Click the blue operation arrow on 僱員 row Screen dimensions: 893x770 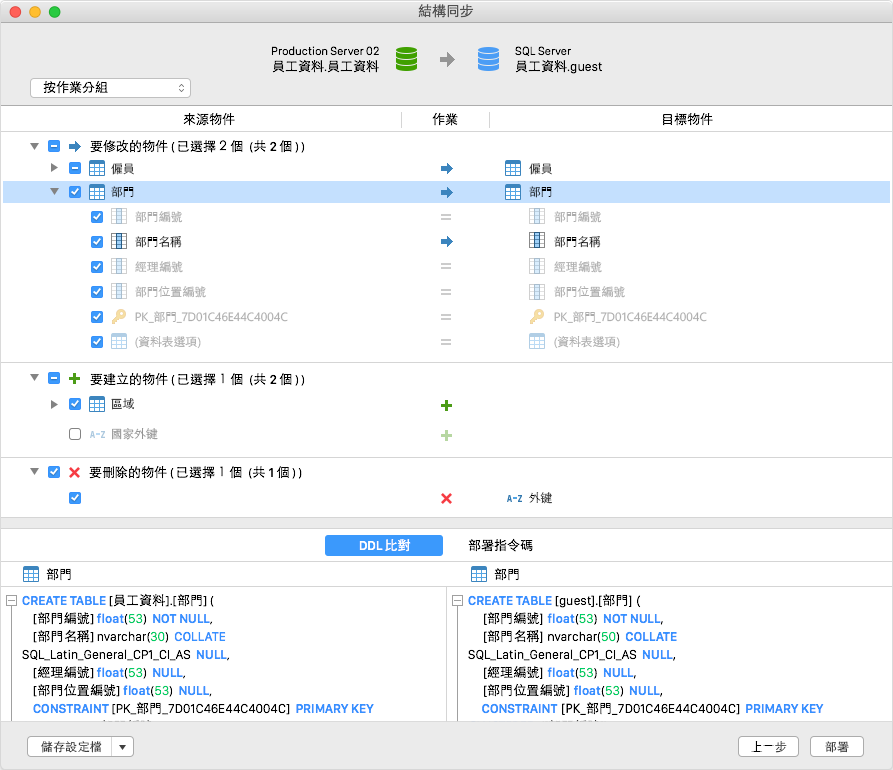click(x=446, y=169)
